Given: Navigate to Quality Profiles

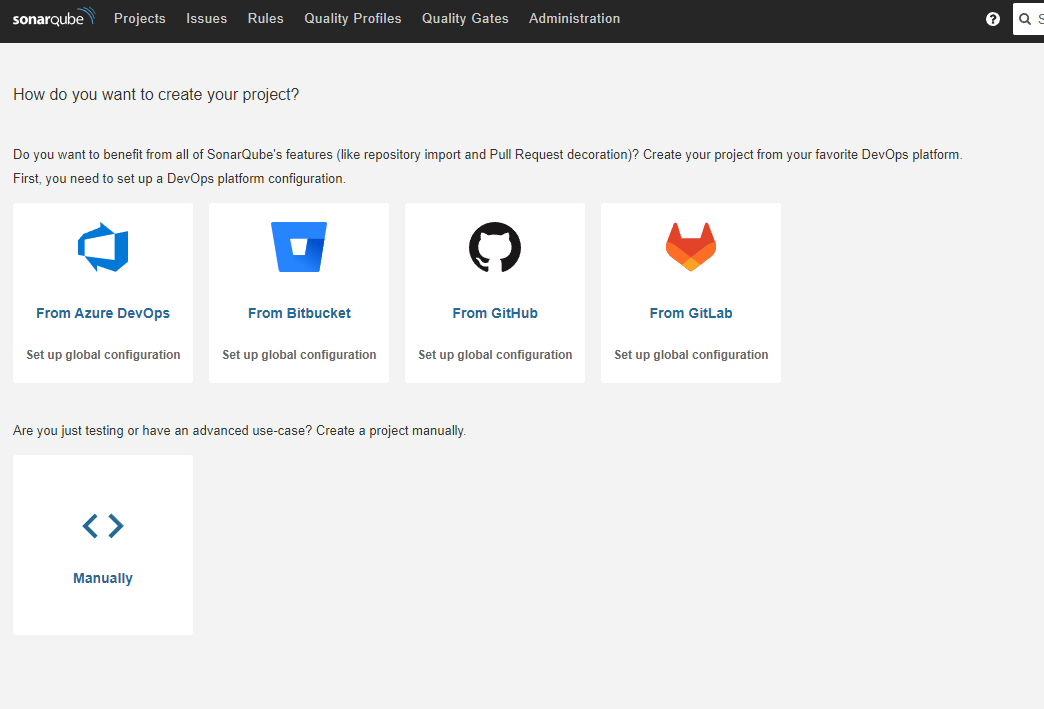Looking at the screenshot, I should click(x=353, y=19).
